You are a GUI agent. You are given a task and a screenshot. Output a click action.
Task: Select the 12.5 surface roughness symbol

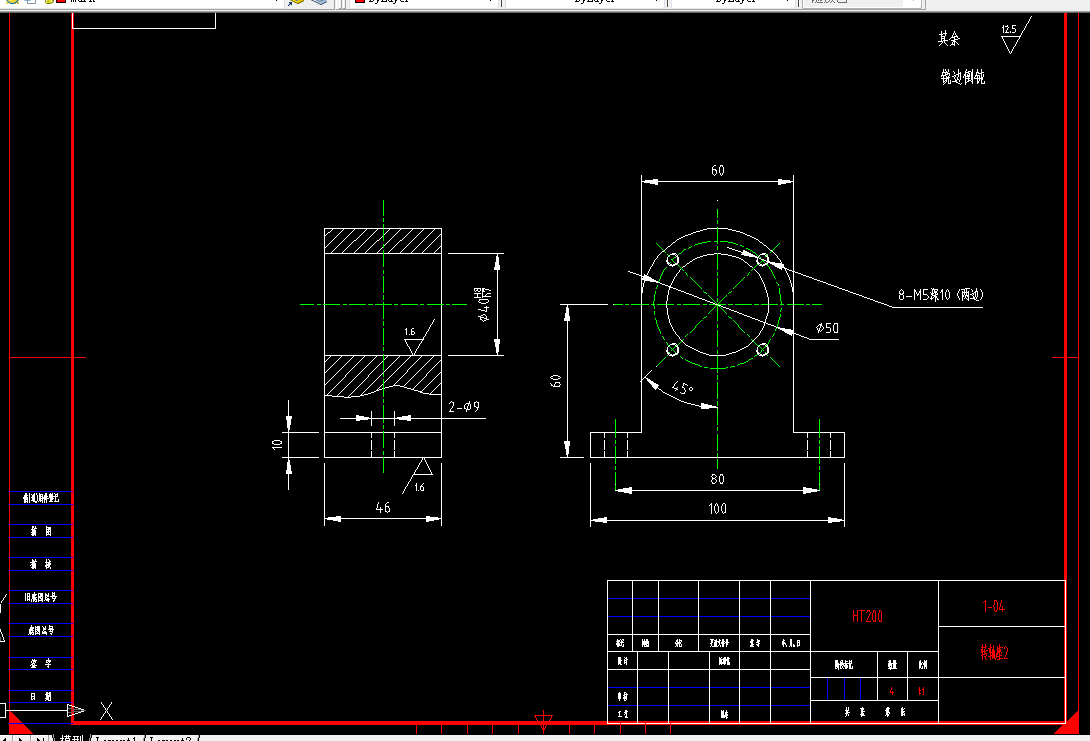1014,36
